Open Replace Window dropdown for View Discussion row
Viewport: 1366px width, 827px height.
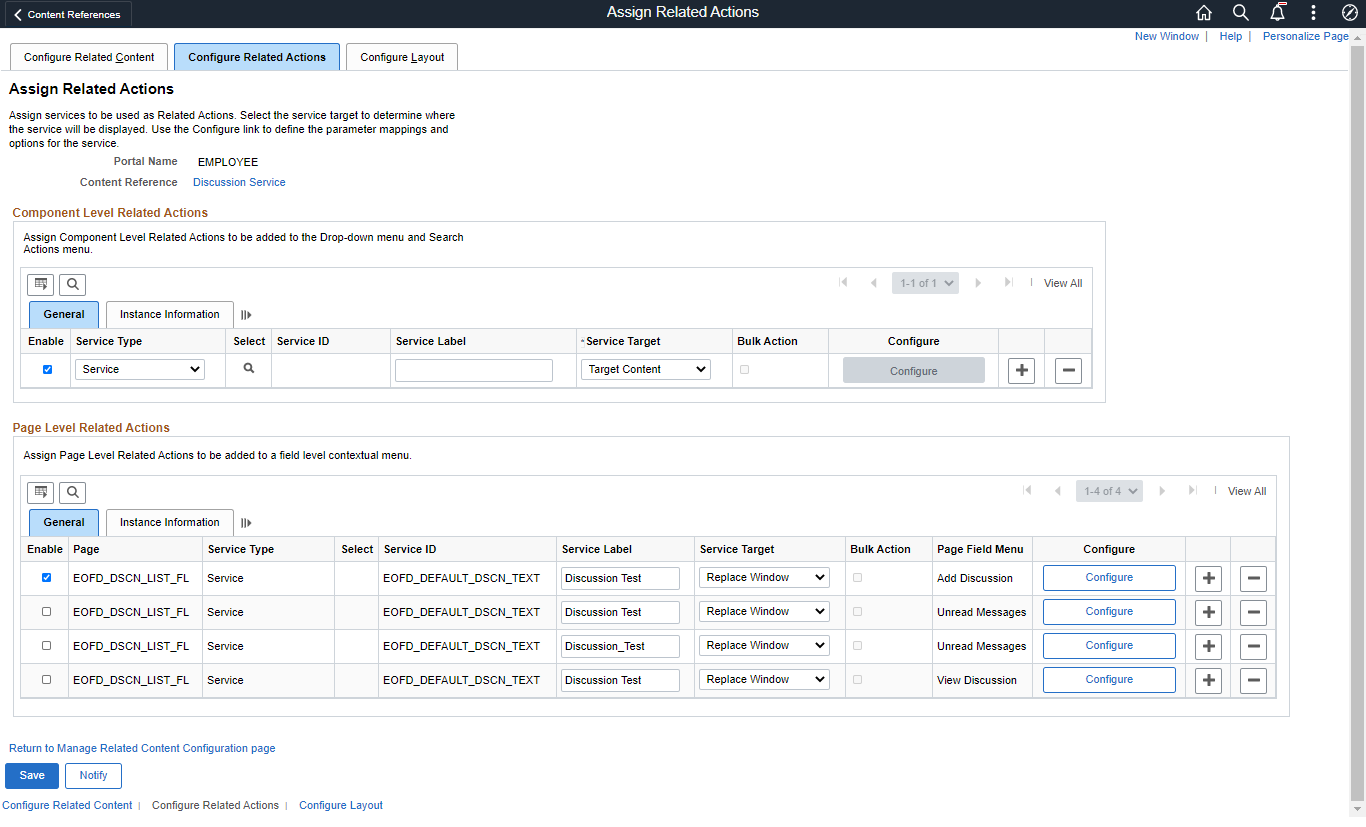[x=764, y=679]
